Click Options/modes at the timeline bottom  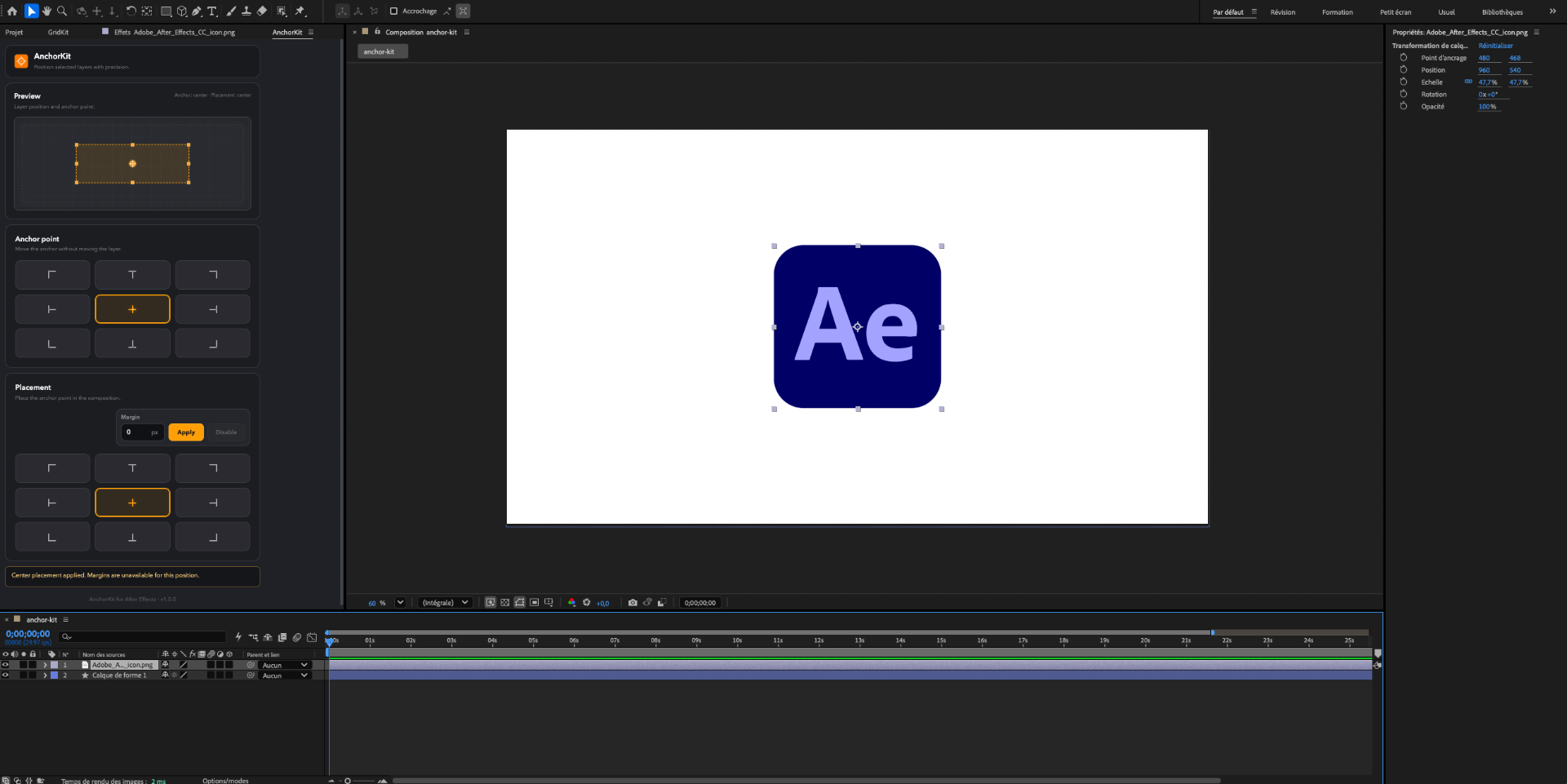(225, 781)
